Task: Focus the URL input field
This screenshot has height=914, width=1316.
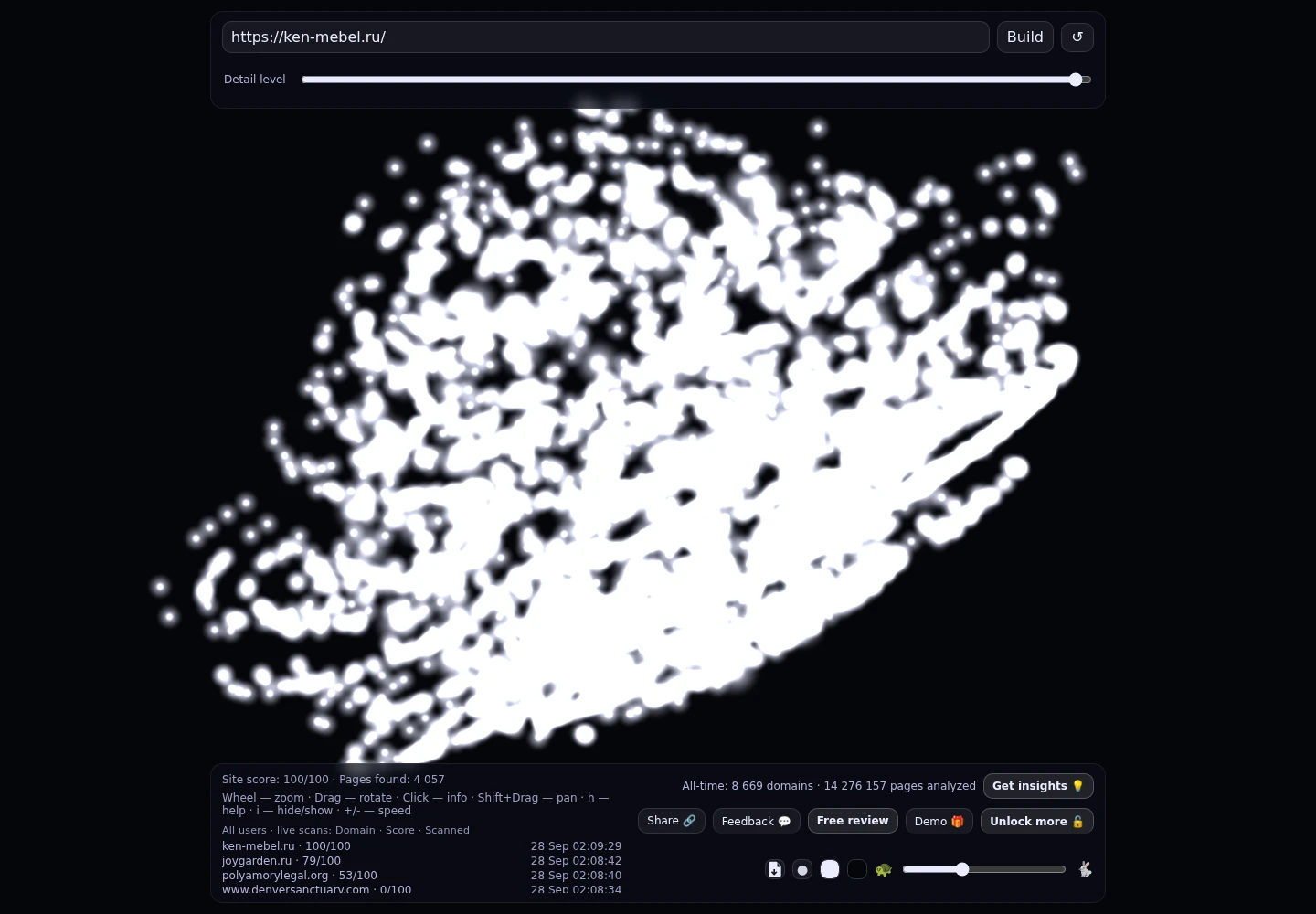Action: (x=606, y=37)
